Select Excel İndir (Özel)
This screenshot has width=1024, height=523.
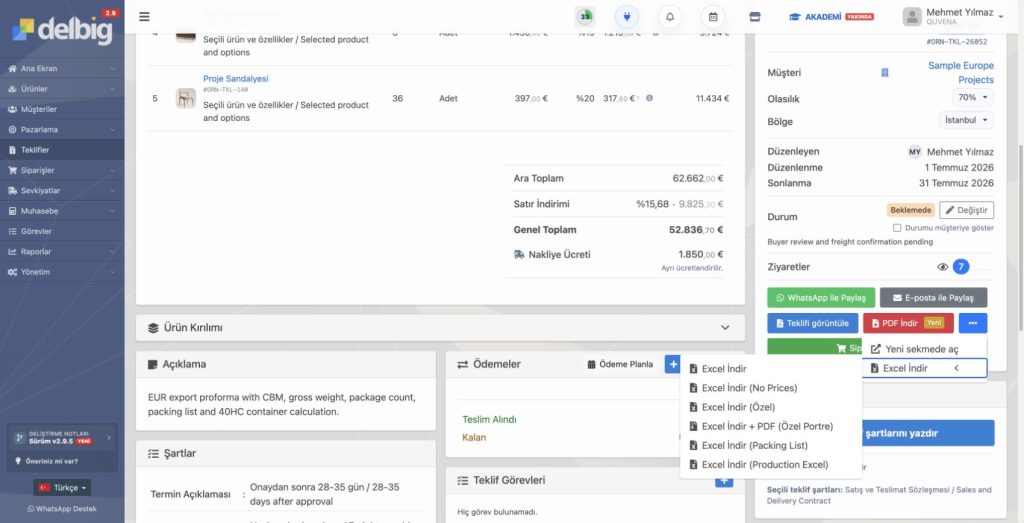point(771,407)
